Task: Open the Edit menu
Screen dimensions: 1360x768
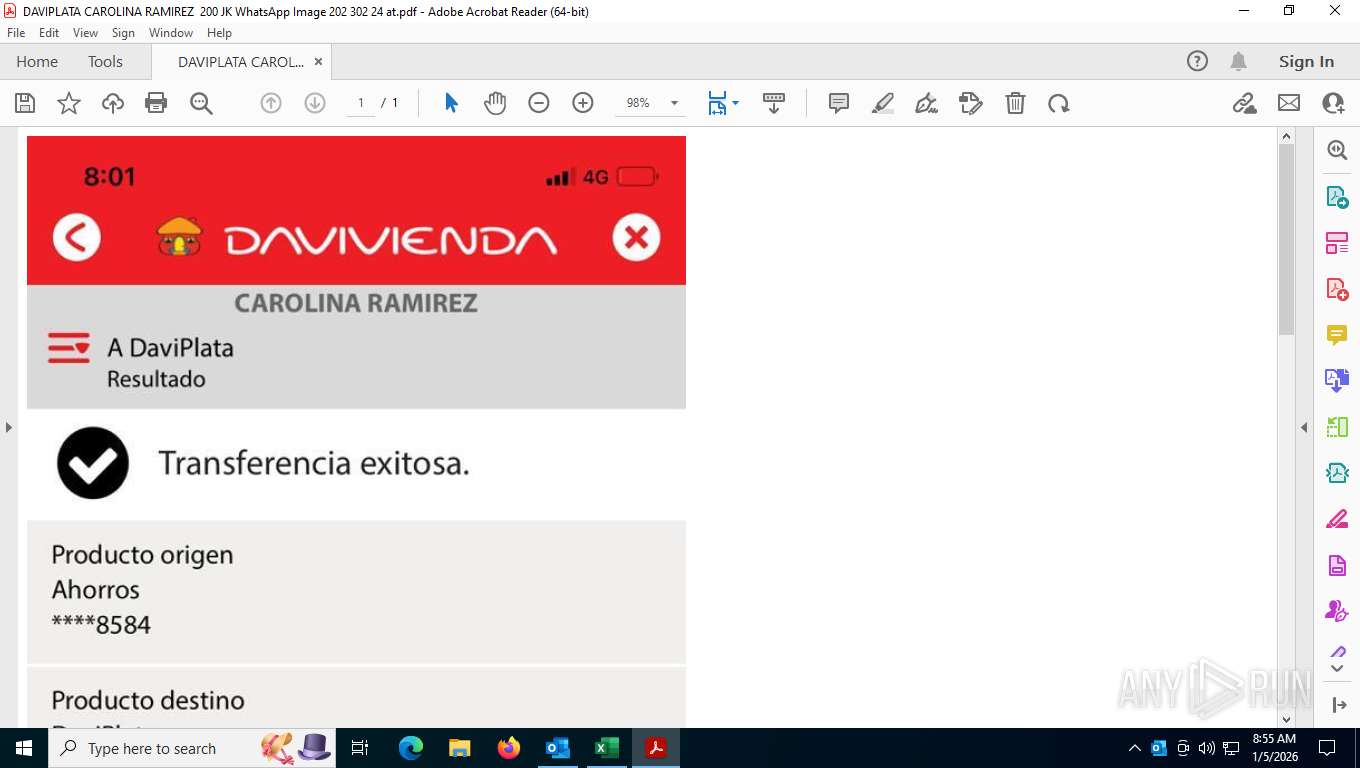Action: tap(49, 33)
